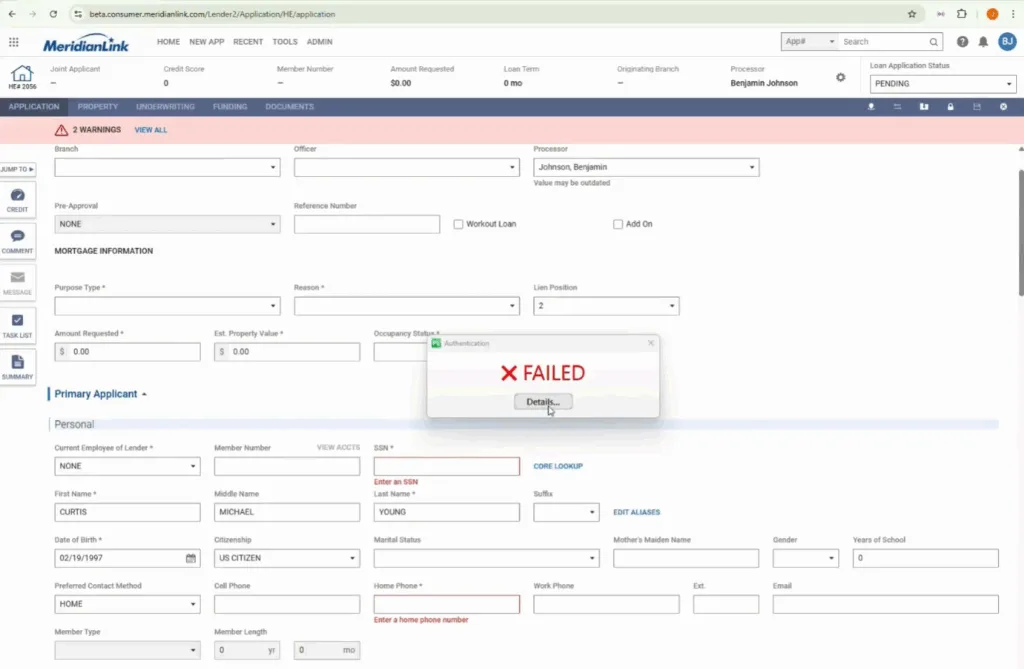
Task: Open the Loan Application Status dropdown showing PENDING
Action: pyautogui.click(x=941, y=84)
